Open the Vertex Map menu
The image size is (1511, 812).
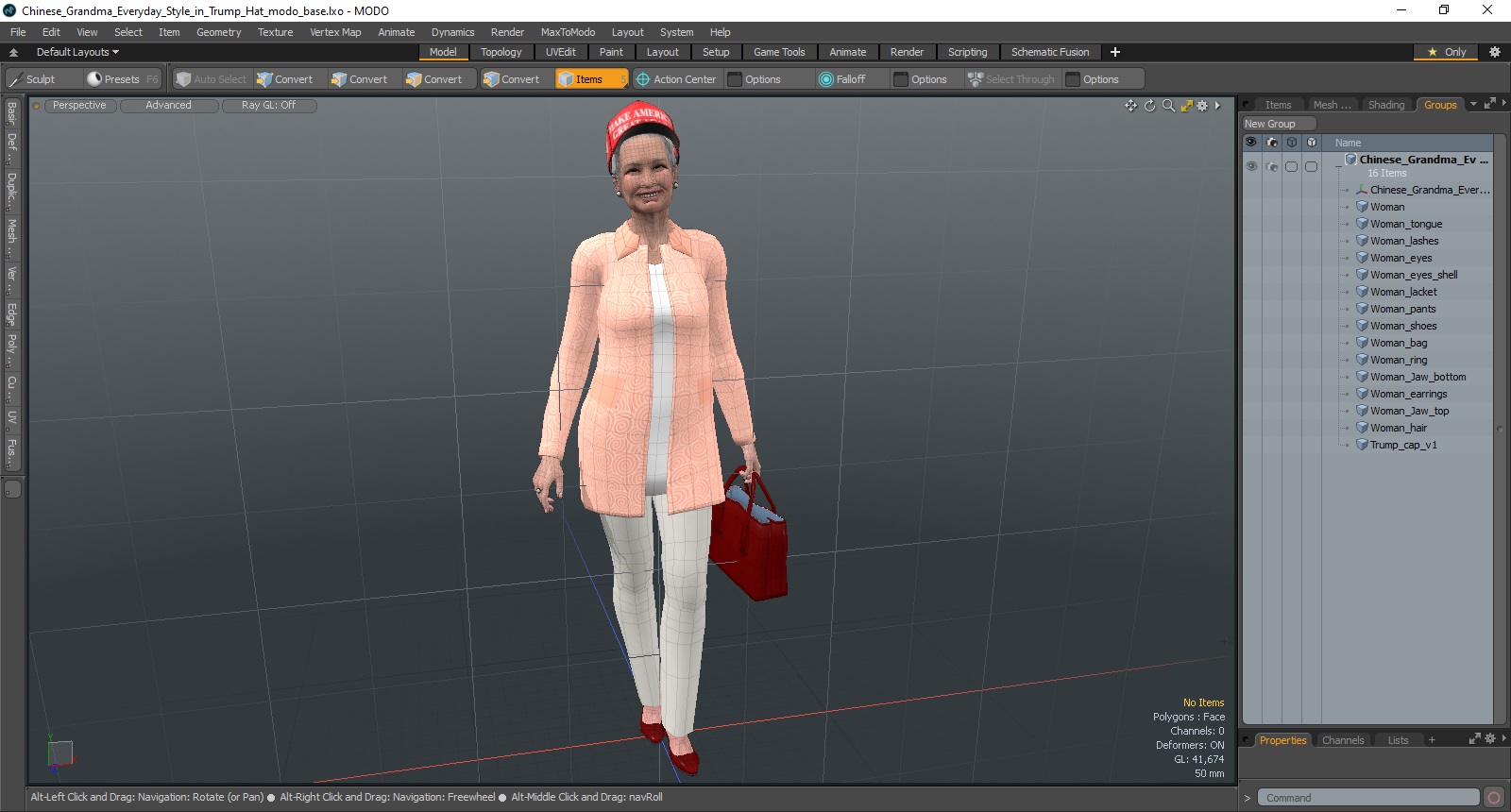pos(335,32)
